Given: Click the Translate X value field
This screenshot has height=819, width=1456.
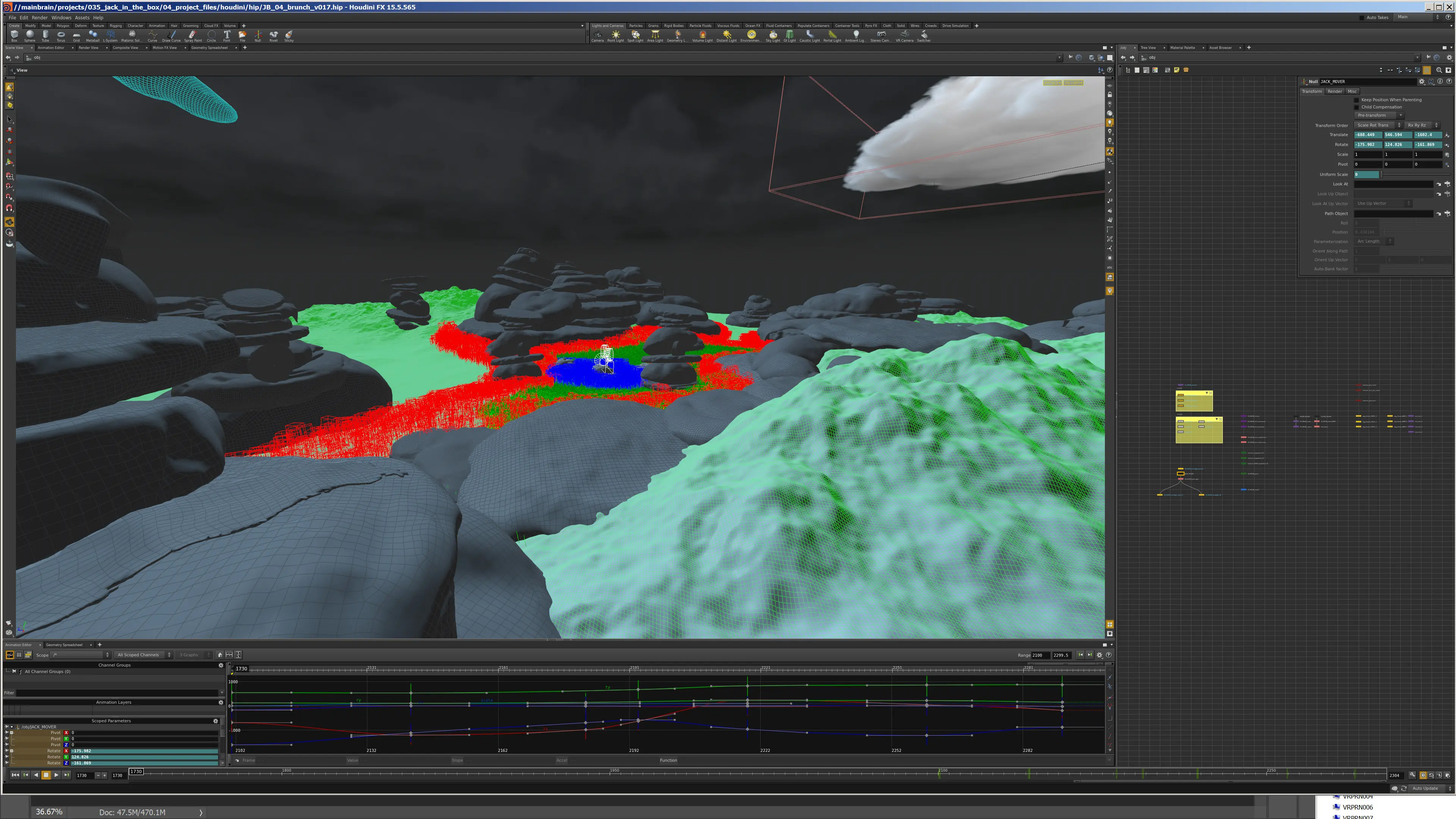Looking at the screenshot, I should (1368, 135).
